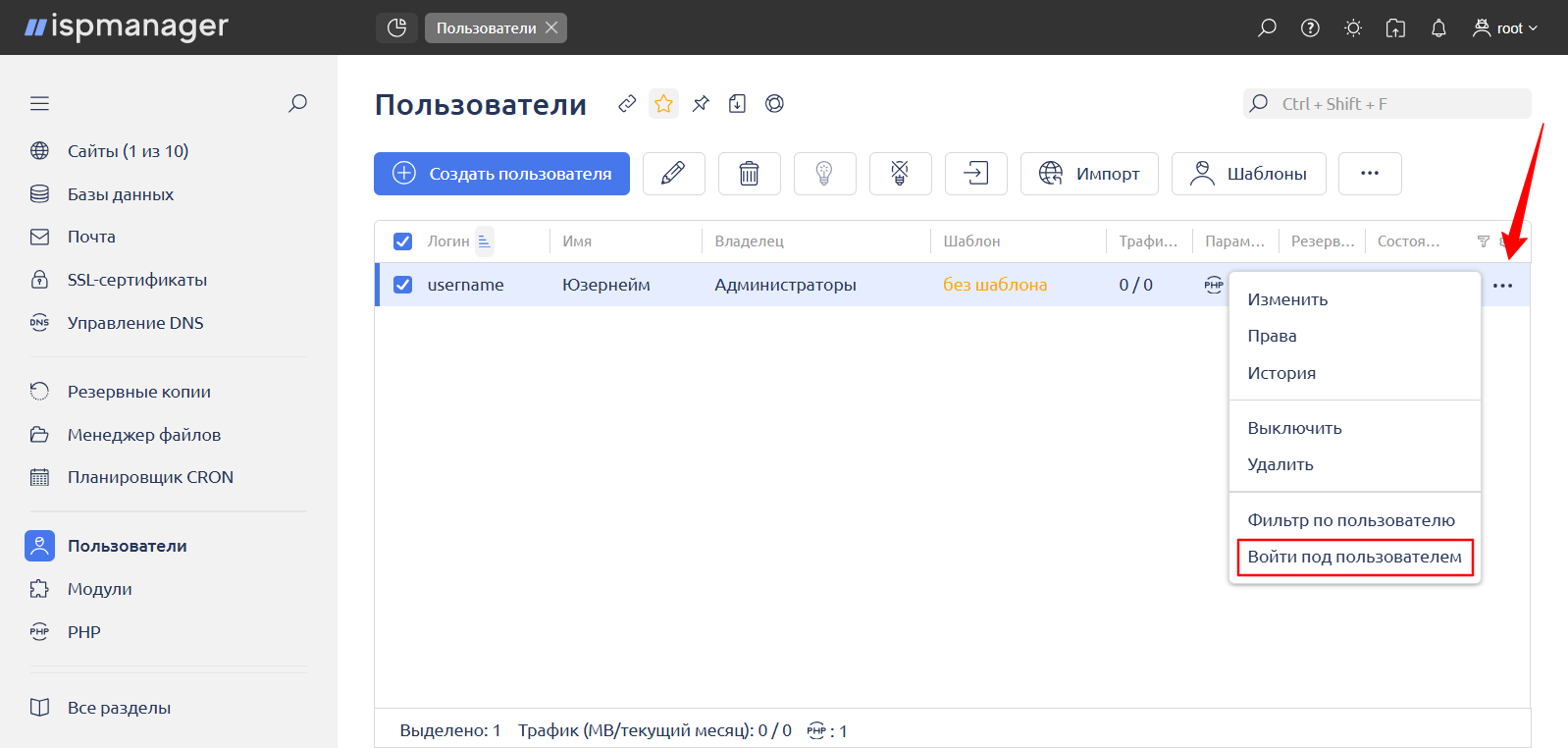
Task: Collapse the sidebar with hamburger menu
Action: tap(39, 104)
